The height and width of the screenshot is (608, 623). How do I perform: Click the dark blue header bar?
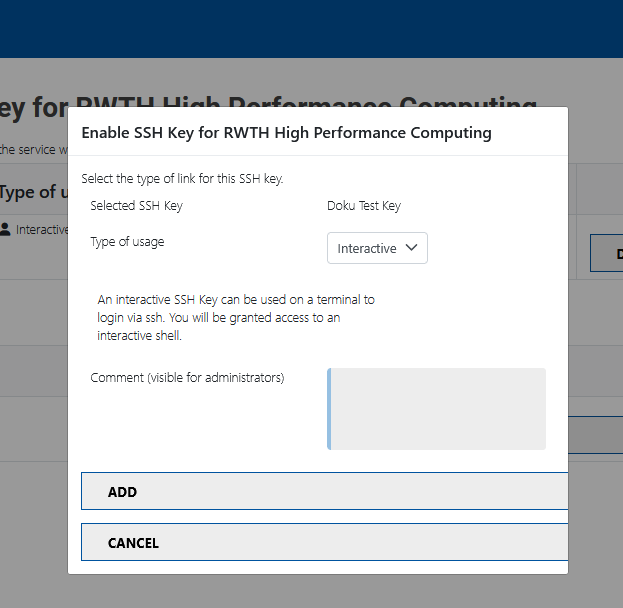[311, 28]
